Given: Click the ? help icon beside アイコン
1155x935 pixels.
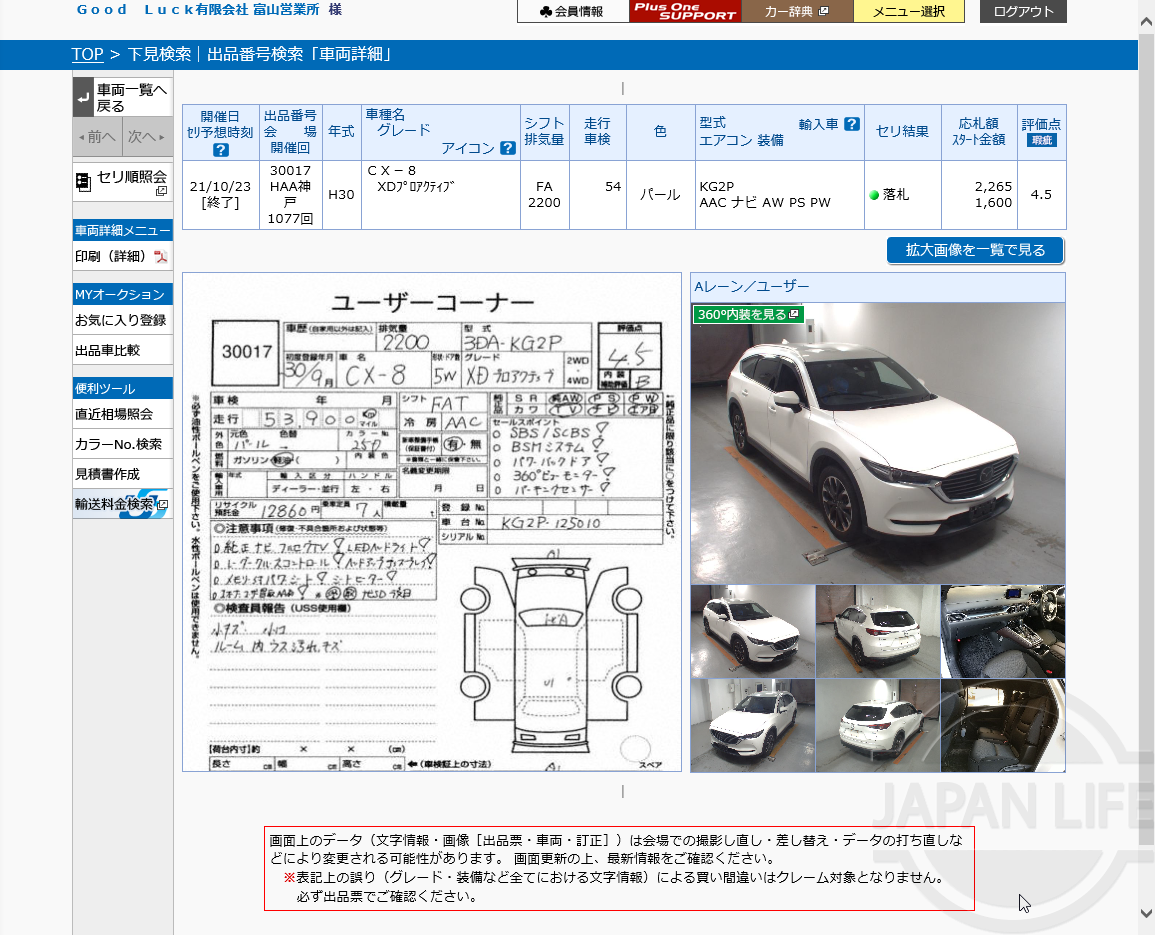Looking at the screenshot, I should [507, 149].
